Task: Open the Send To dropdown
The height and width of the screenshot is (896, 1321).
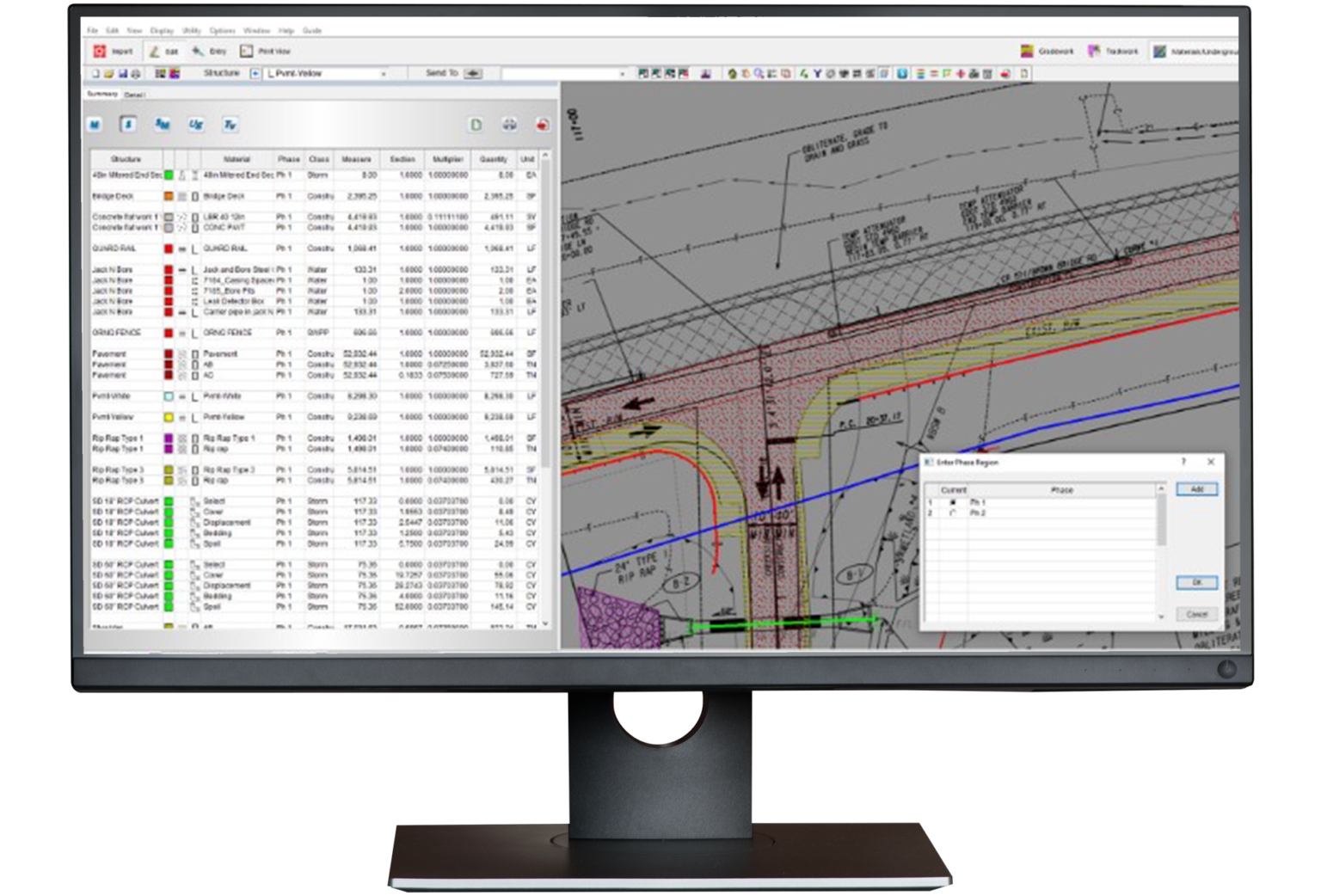Action: (473, 74)
